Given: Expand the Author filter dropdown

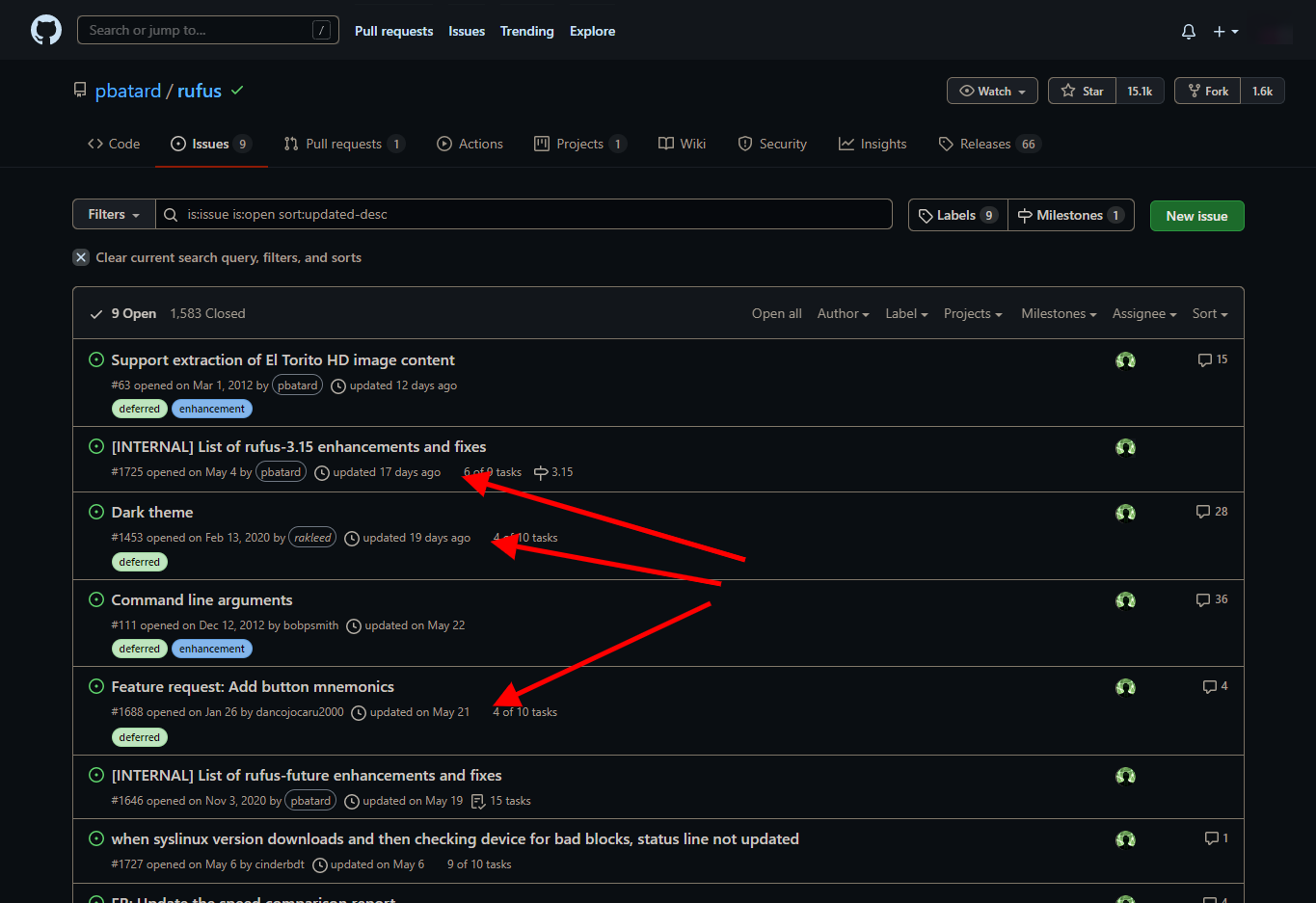Looking at the screenshot, I should tap(843, 313).
